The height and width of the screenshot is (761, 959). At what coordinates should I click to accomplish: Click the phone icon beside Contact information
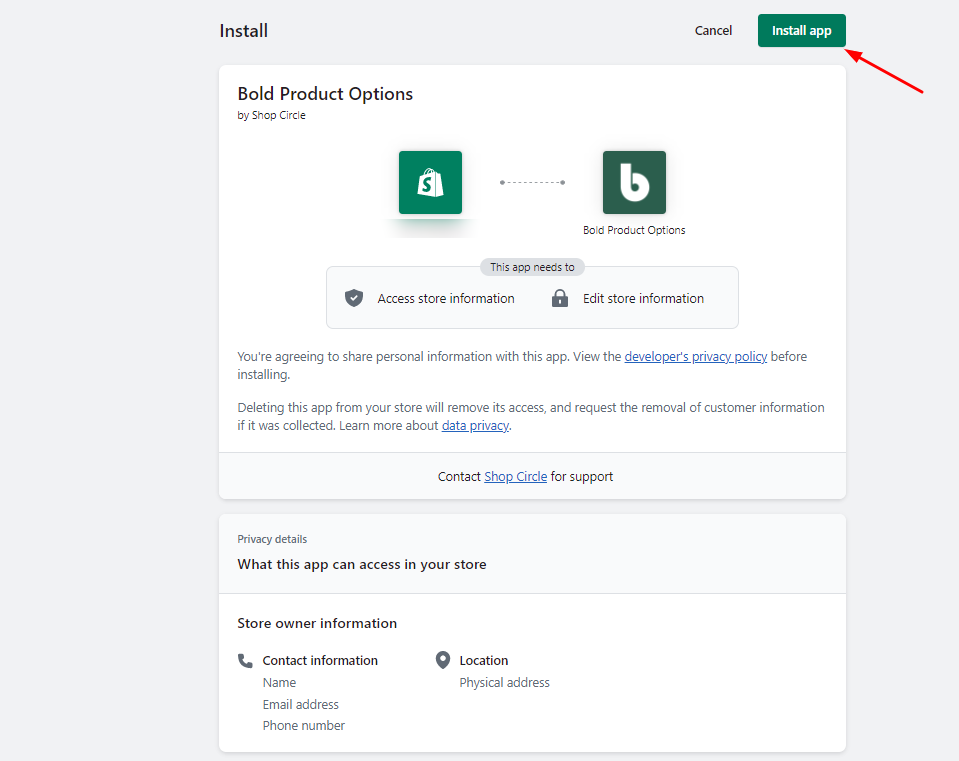tap(245, 660)
